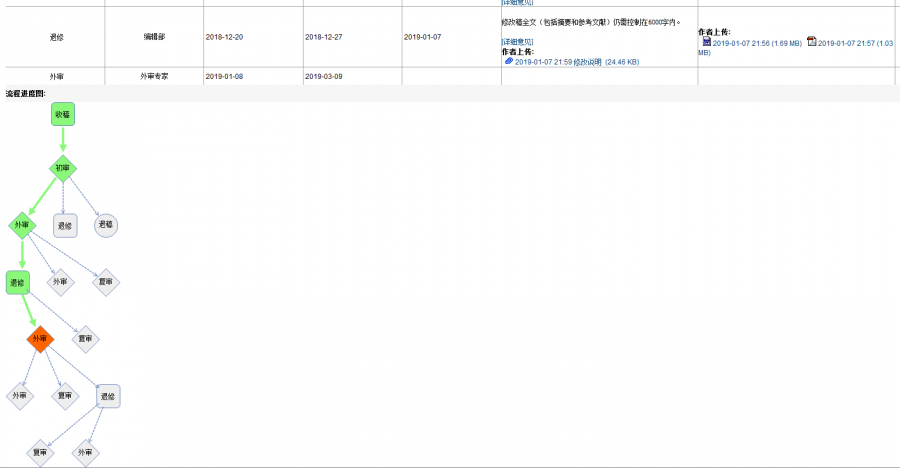
Task: Select the green 初审 diamond node
Action: pyautogui.click(x=63, y=168)
